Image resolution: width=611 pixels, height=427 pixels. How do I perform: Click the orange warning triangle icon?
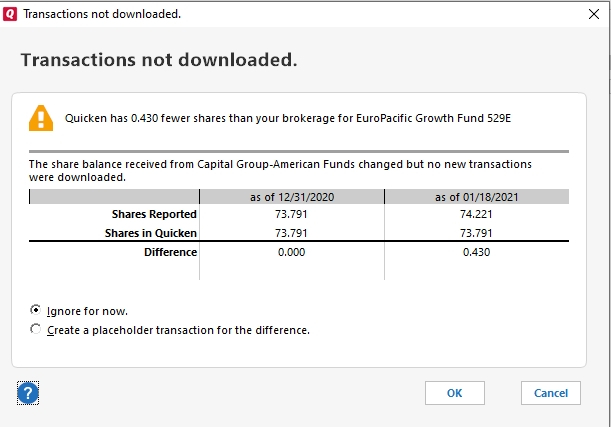point(41,118)
